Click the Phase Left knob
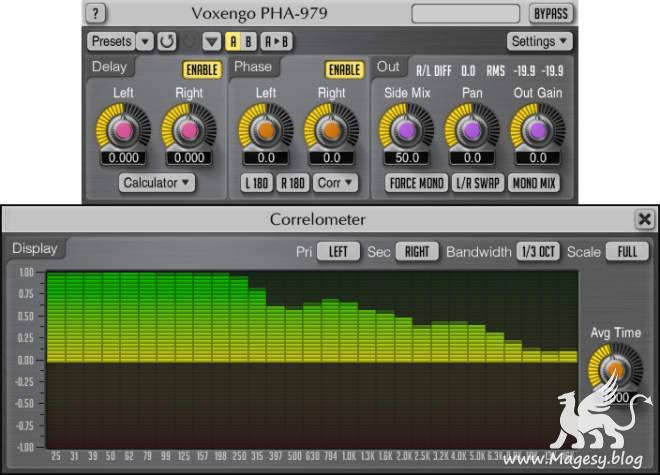This screenshot has width=660, height=475. (266, 130)
